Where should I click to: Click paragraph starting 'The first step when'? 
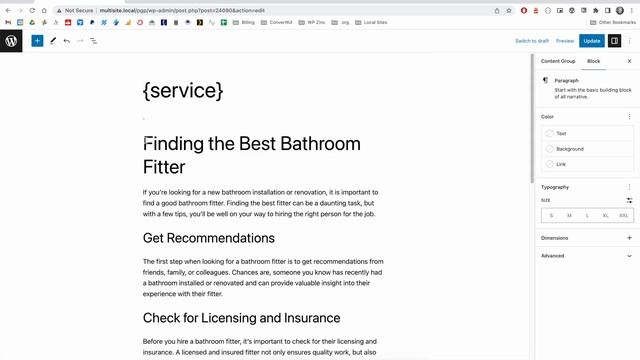coord(263,278)
